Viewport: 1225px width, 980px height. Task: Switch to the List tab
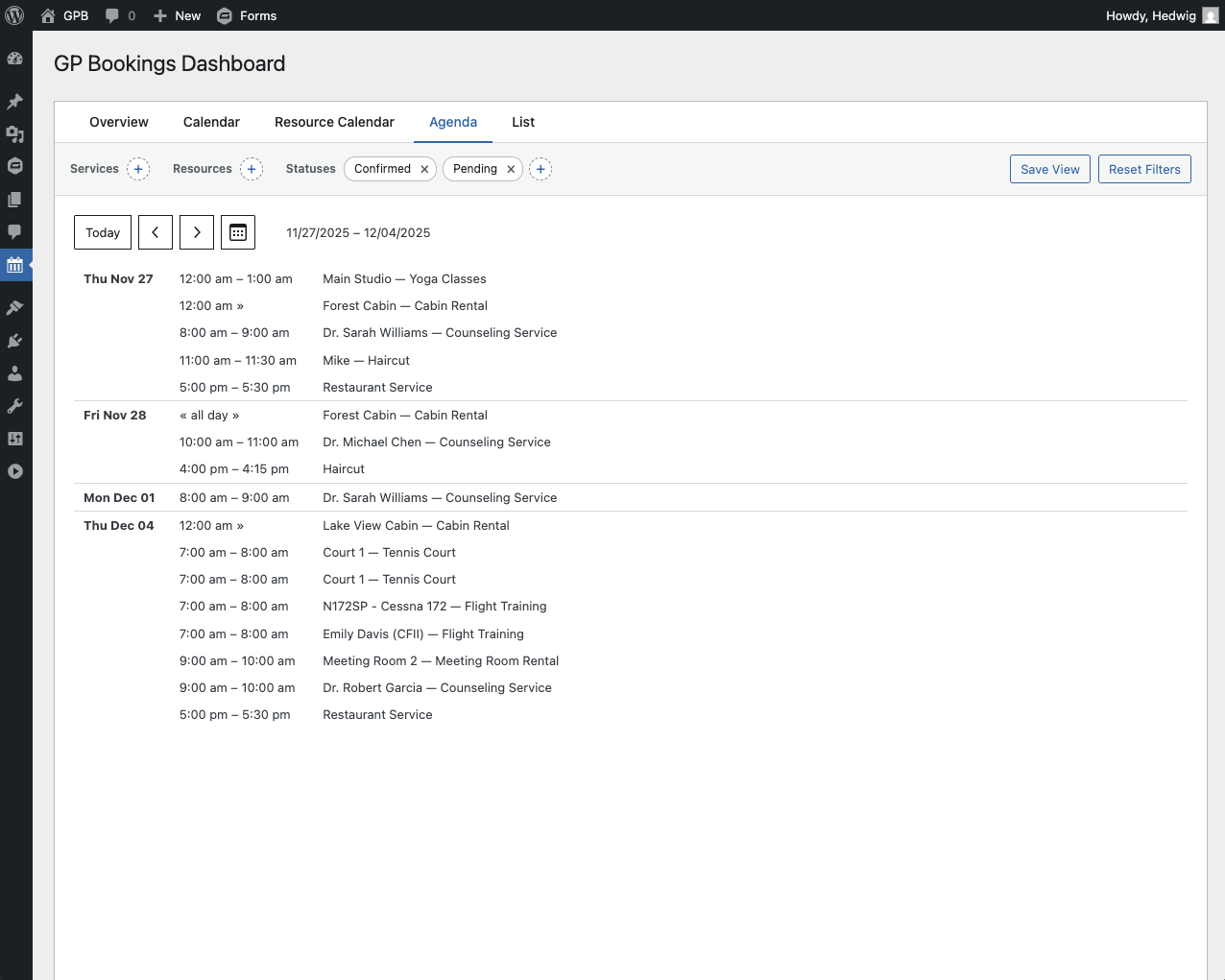tap(523, 122)
